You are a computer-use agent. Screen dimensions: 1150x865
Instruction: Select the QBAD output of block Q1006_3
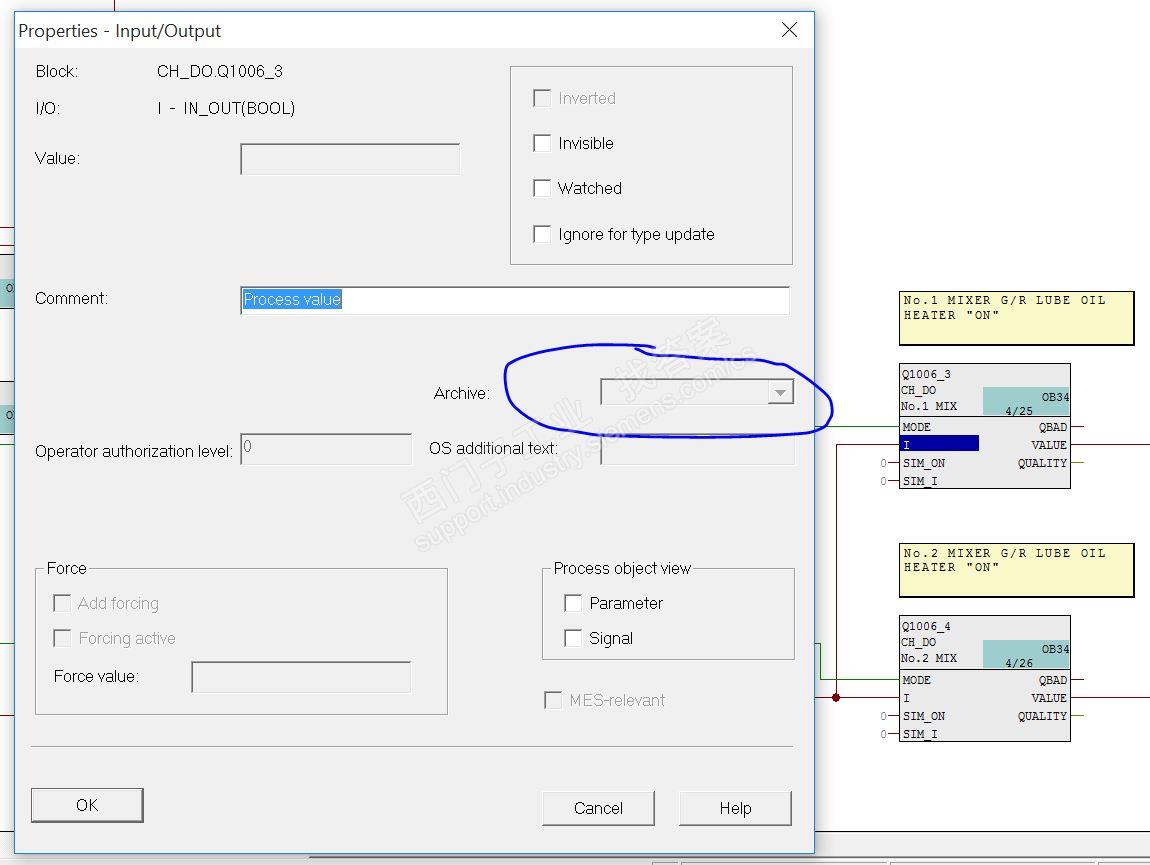point(1052,427)
